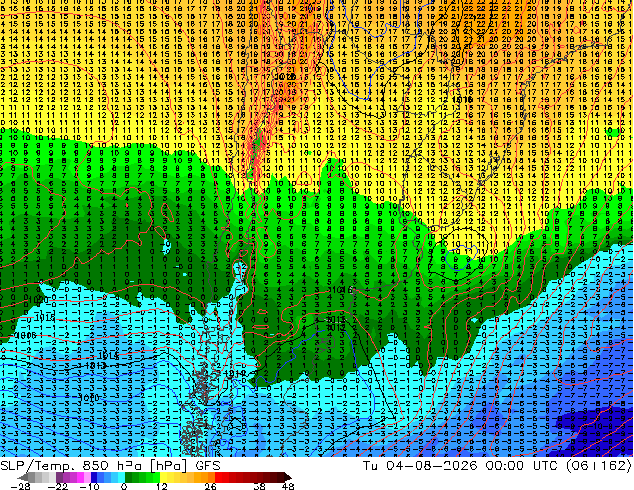Click the temperature color scale bar legend
634x490 pixels.
155,477
